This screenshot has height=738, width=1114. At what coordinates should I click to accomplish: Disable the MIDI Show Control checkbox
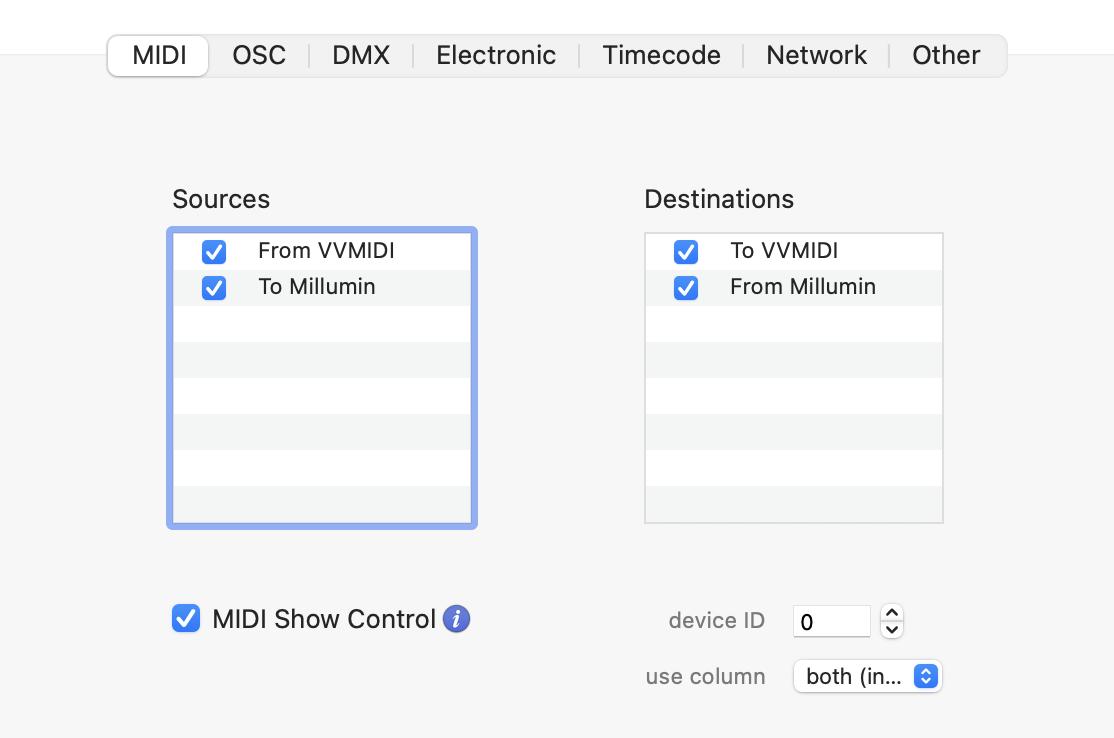pos(186,619)
